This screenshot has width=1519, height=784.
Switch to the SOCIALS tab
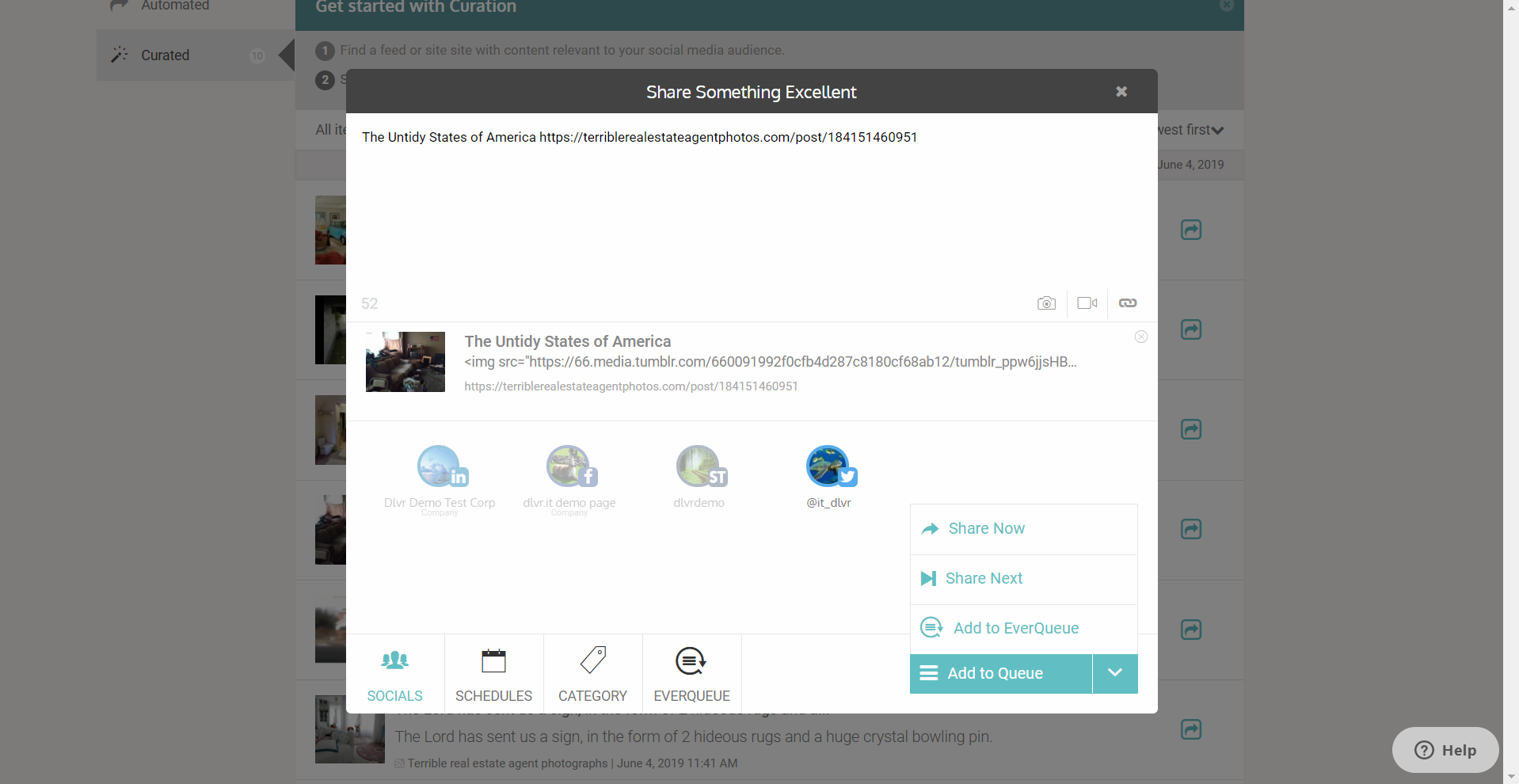(x=395, y=674)
